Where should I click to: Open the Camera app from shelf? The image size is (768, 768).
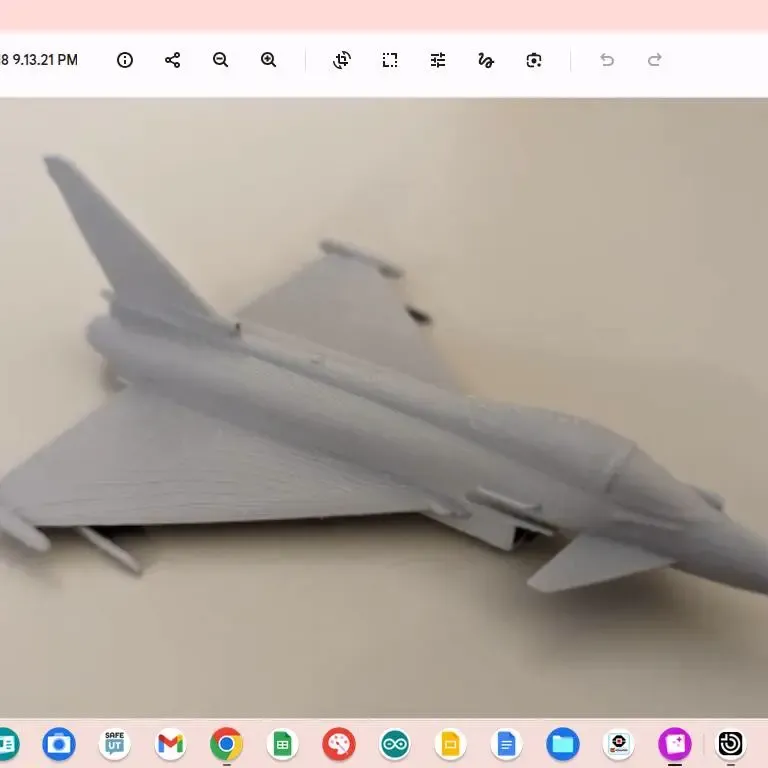(x=59, y=744)
